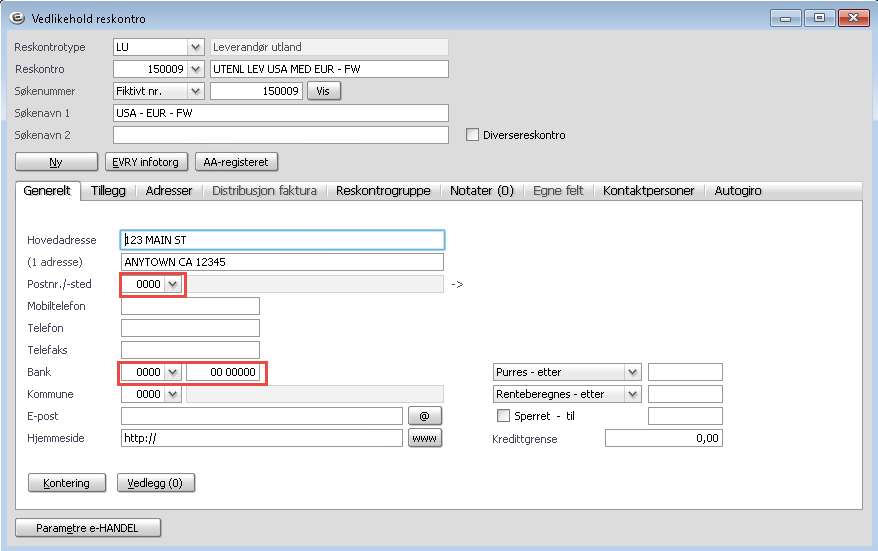
Task: Focus the E-post input field
Action: [261, 416]
